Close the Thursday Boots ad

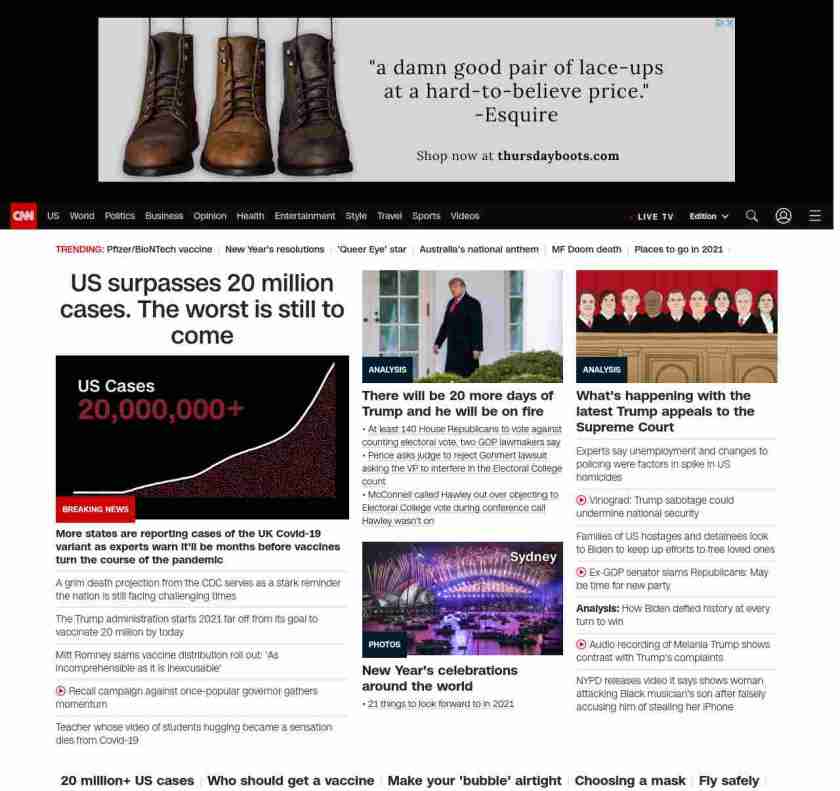pyautogui.click(x=730, y=23)
